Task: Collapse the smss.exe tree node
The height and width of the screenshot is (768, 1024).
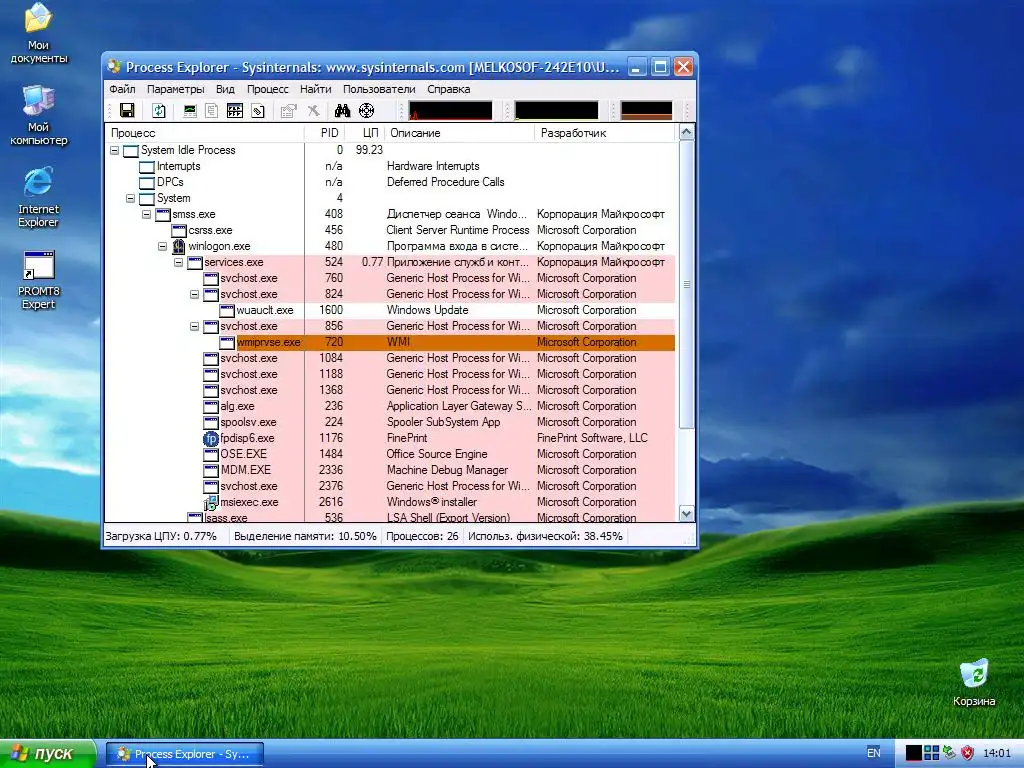Action: tap(146, 214)
